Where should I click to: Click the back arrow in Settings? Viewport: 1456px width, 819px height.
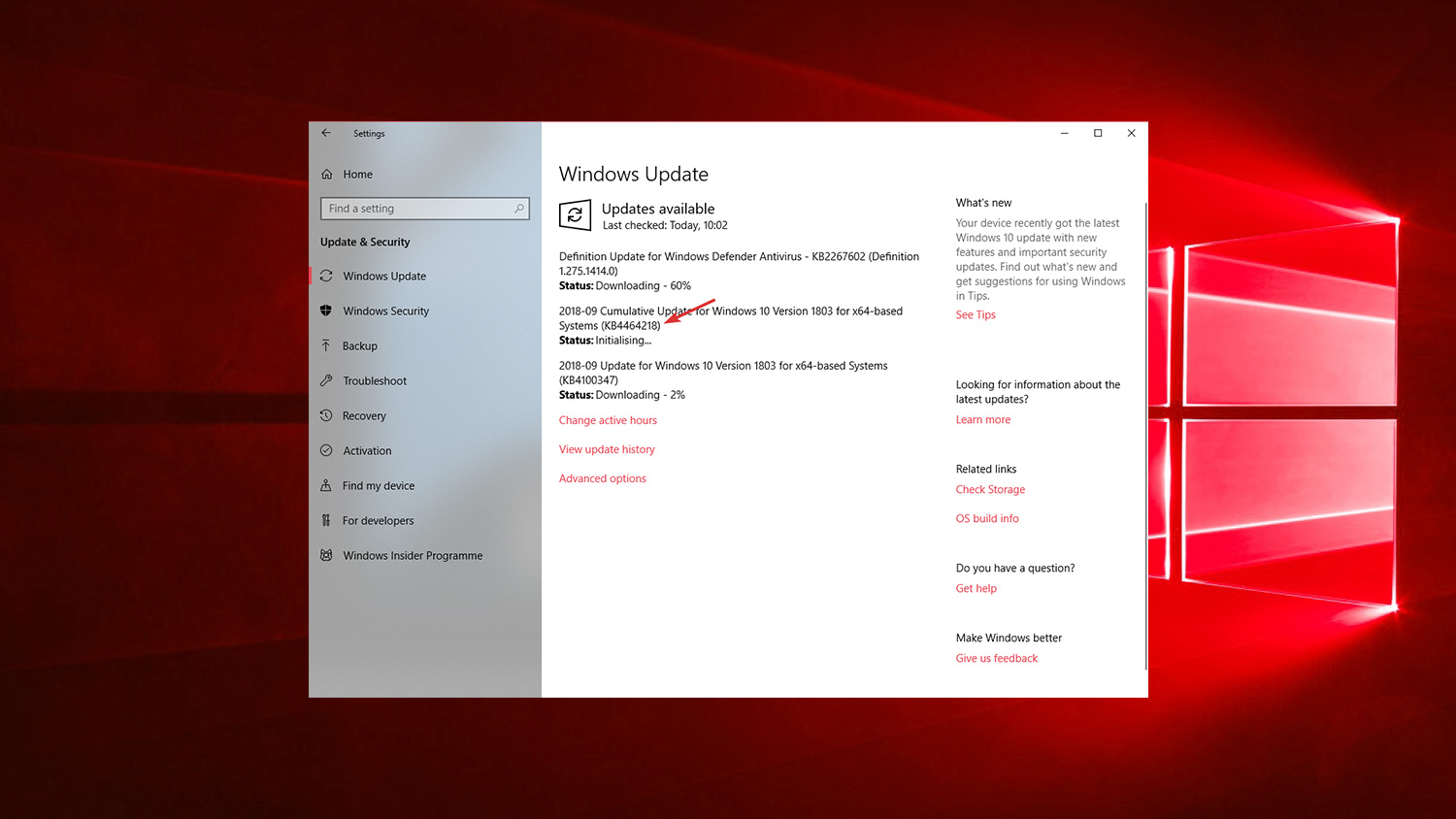[326, 133]
